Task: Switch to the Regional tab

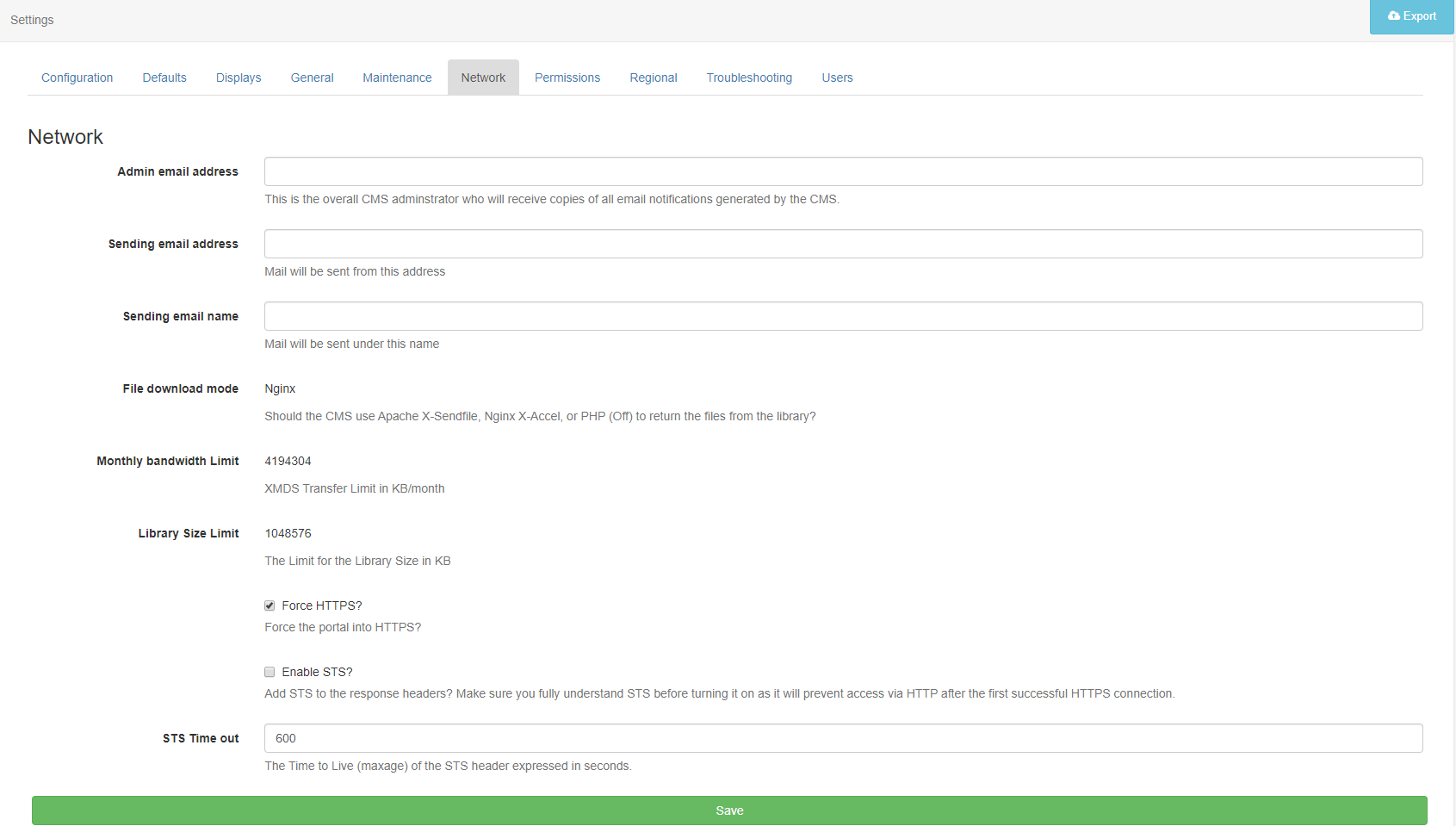Action: coord(654,78)
